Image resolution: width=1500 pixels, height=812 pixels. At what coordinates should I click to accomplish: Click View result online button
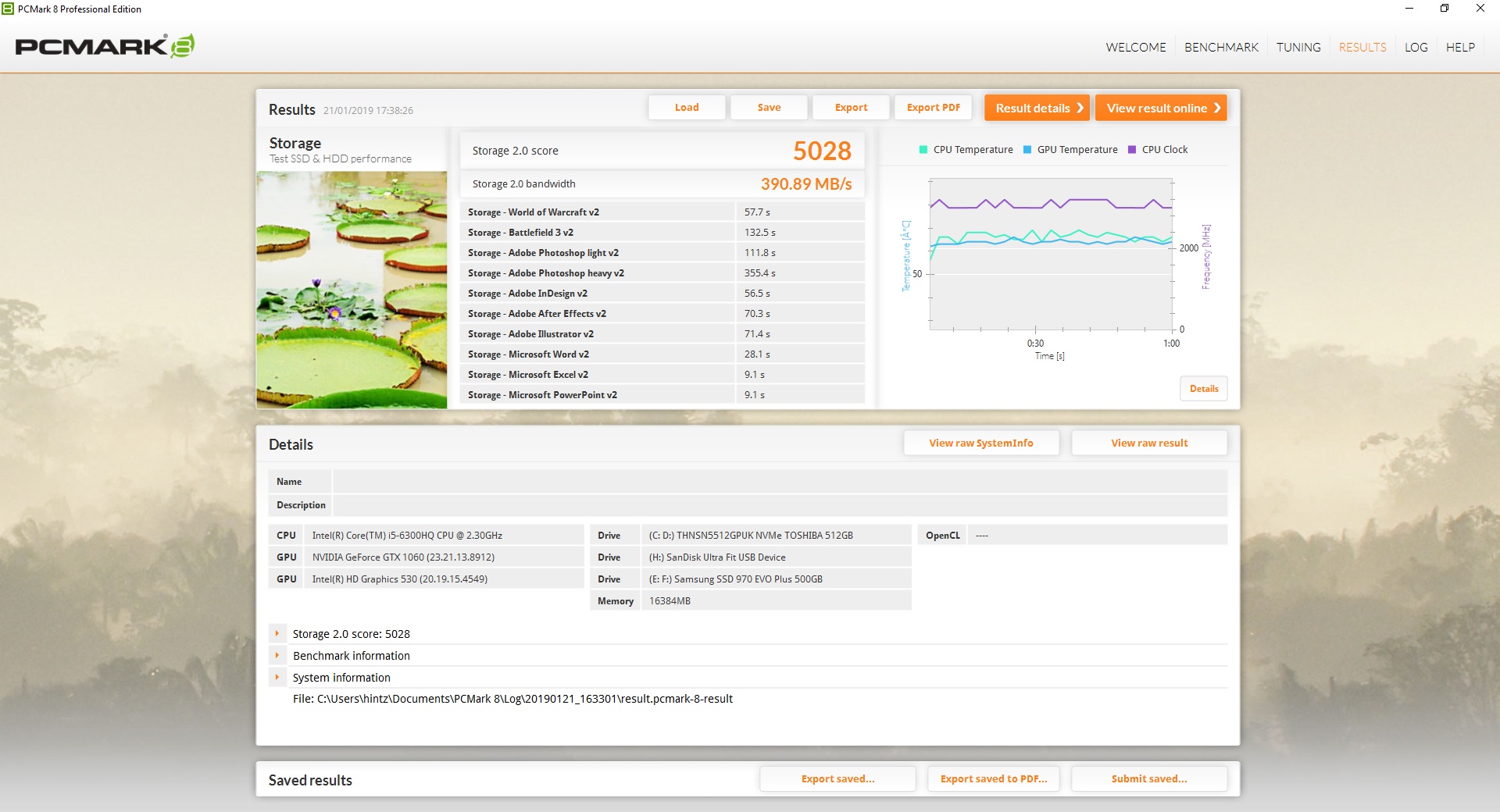tap(1160, 108)
